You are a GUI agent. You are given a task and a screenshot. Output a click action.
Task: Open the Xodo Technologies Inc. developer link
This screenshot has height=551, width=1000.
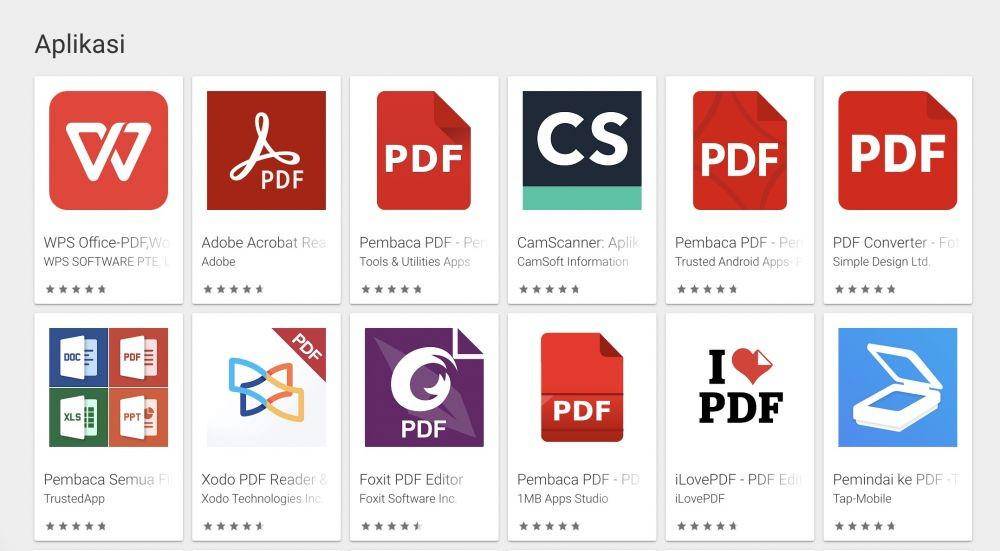[x=262, y=499]
